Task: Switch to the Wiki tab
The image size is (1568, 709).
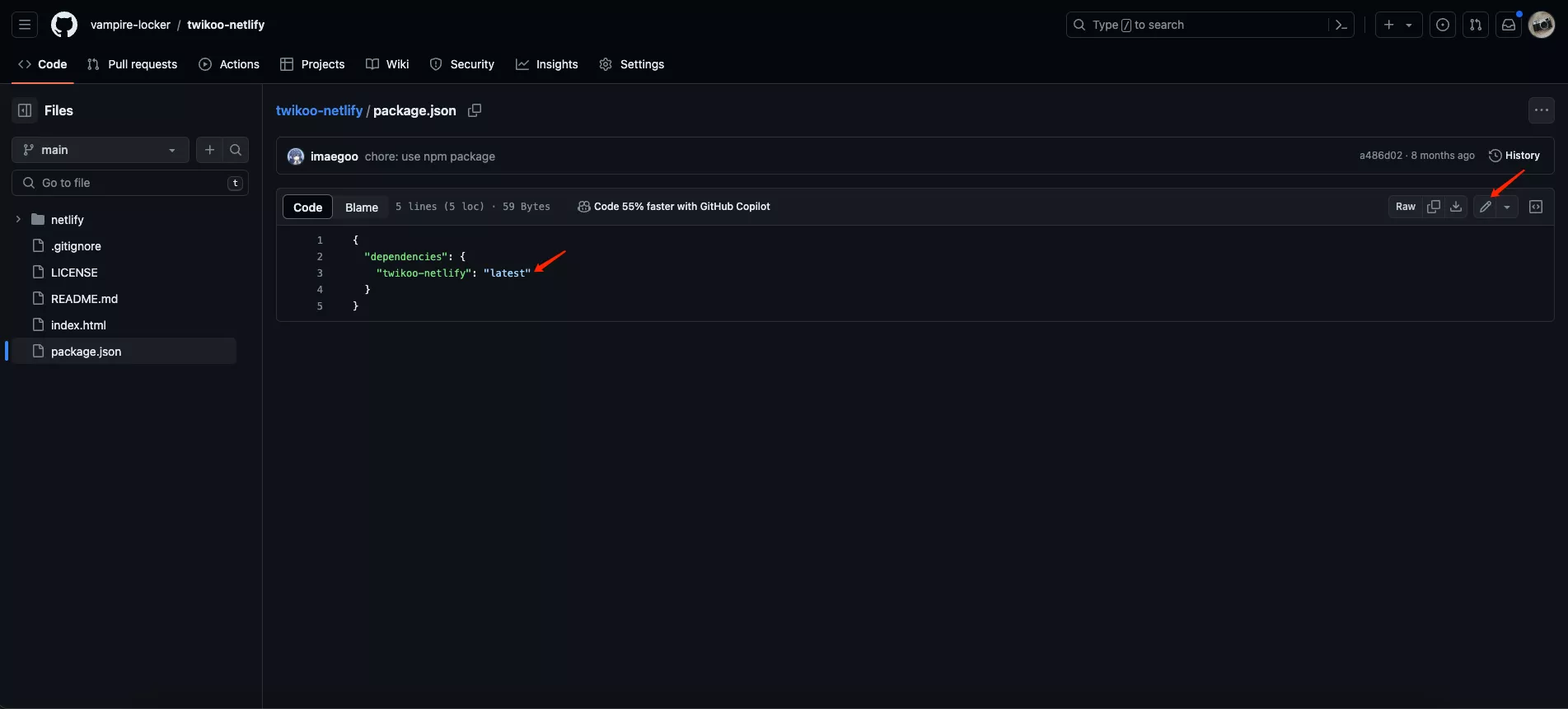Action: tap(387, 64)
